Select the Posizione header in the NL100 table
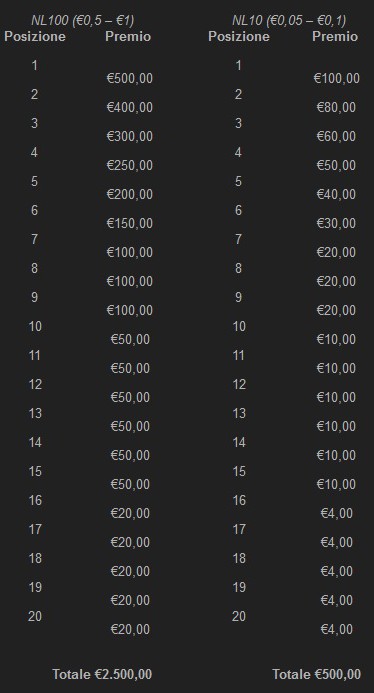 tap(35, 36)
